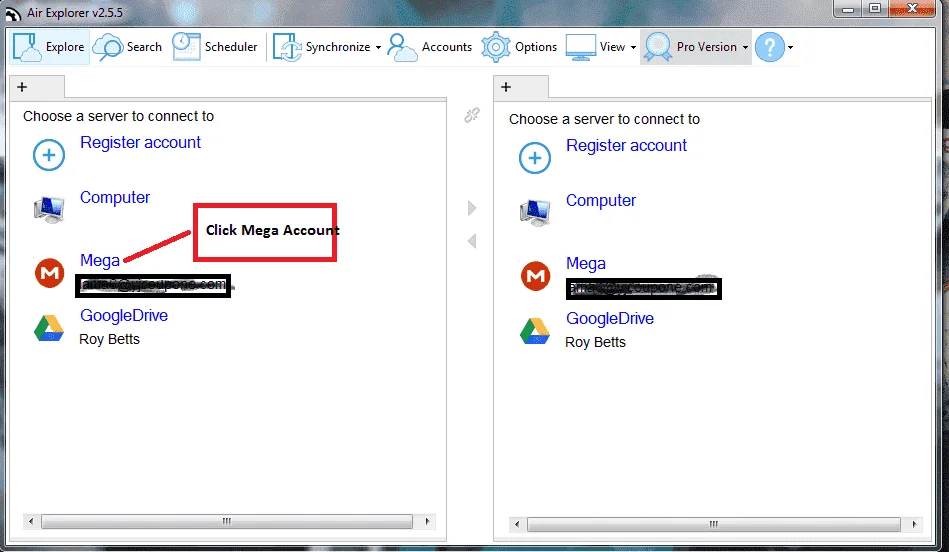Click the View monitor icon

[580, 47]
